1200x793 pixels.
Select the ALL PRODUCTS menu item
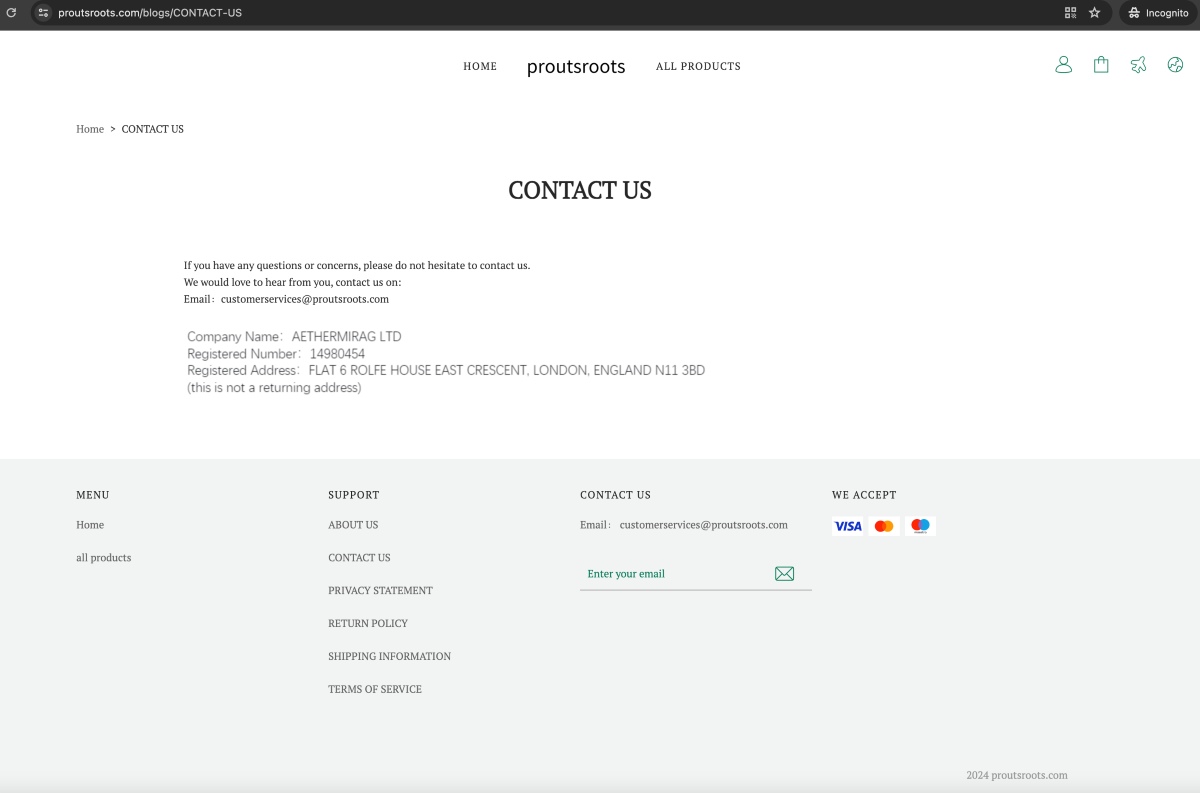click(x=698, y=66)
